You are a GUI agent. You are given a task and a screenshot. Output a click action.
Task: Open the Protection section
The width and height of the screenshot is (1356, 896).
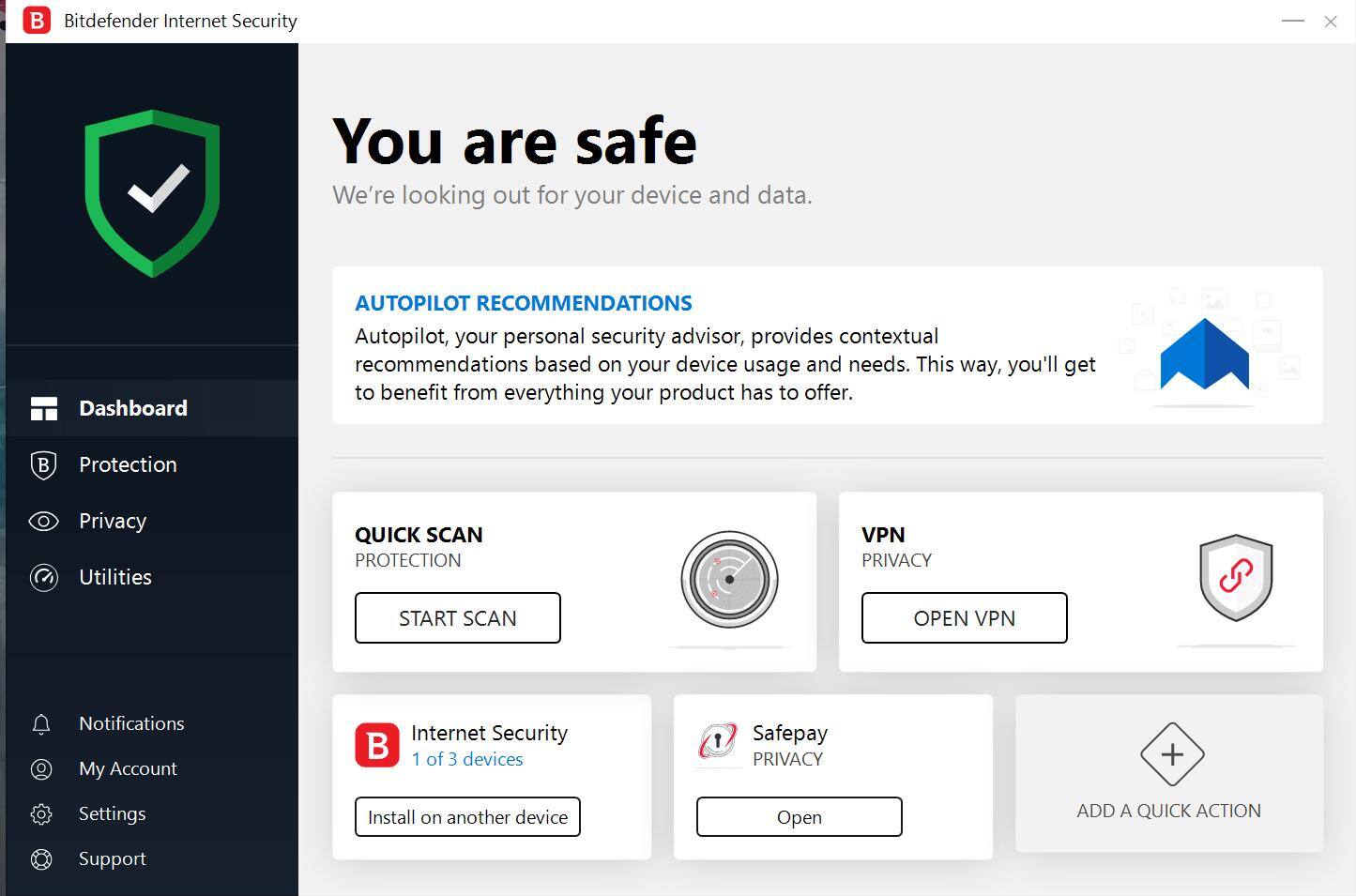point(128,464)
